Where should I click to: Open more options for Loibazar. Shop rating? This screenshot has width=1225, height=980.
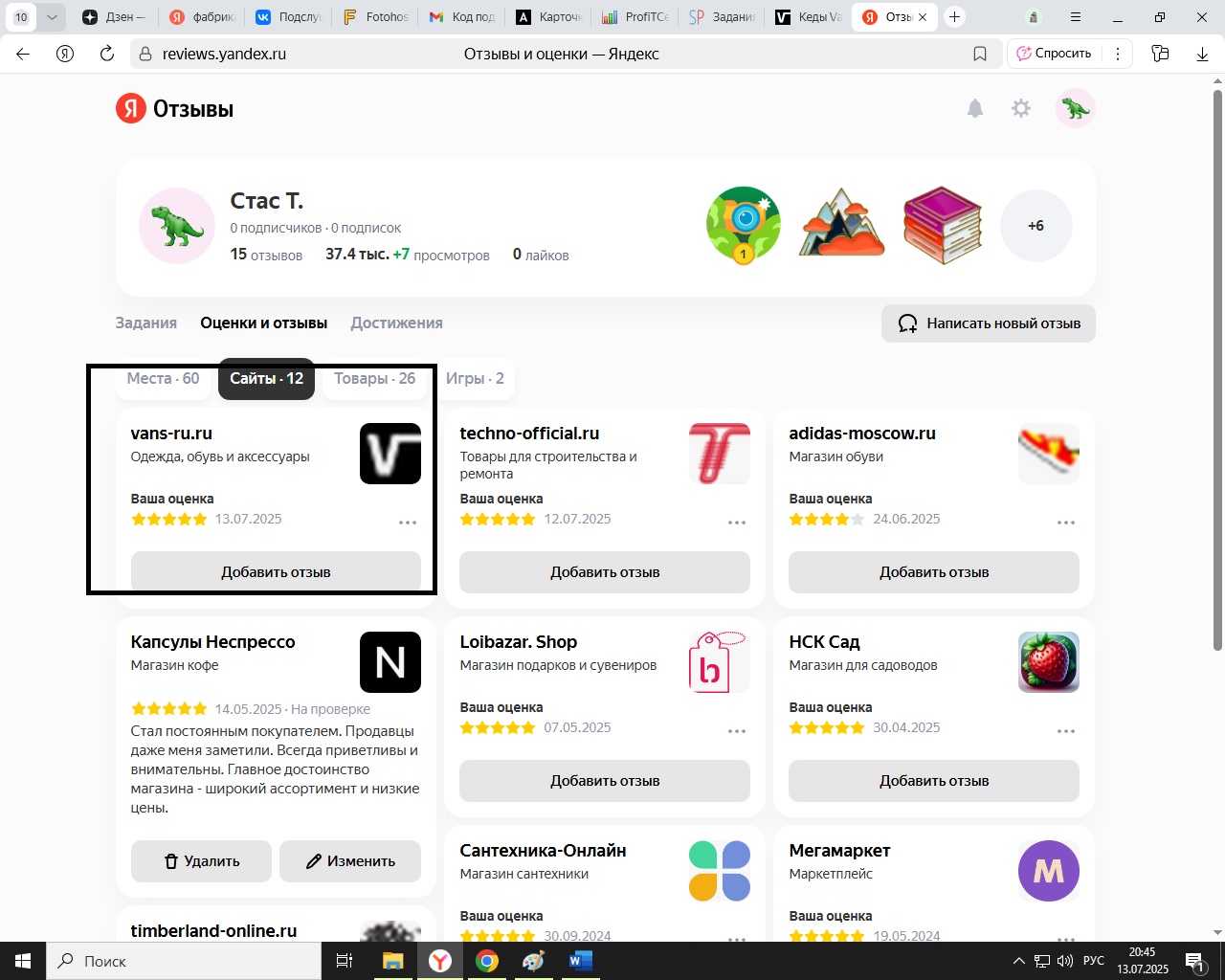(737, 731)
